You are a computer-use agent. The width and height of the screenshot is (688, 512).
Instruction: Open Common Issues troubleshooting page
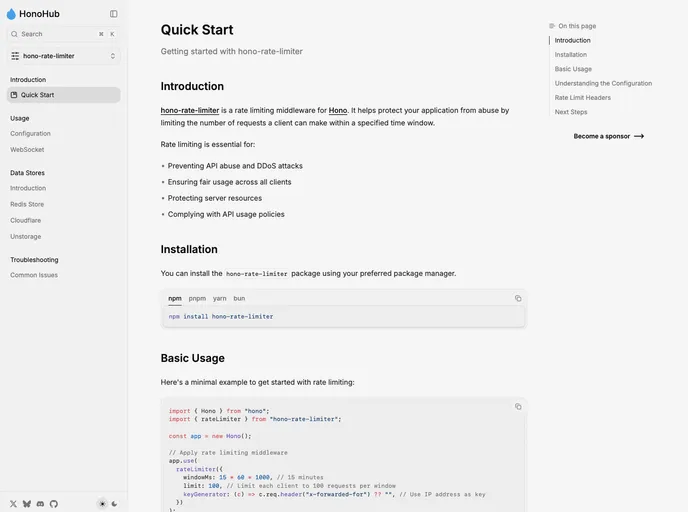(34, 275)
